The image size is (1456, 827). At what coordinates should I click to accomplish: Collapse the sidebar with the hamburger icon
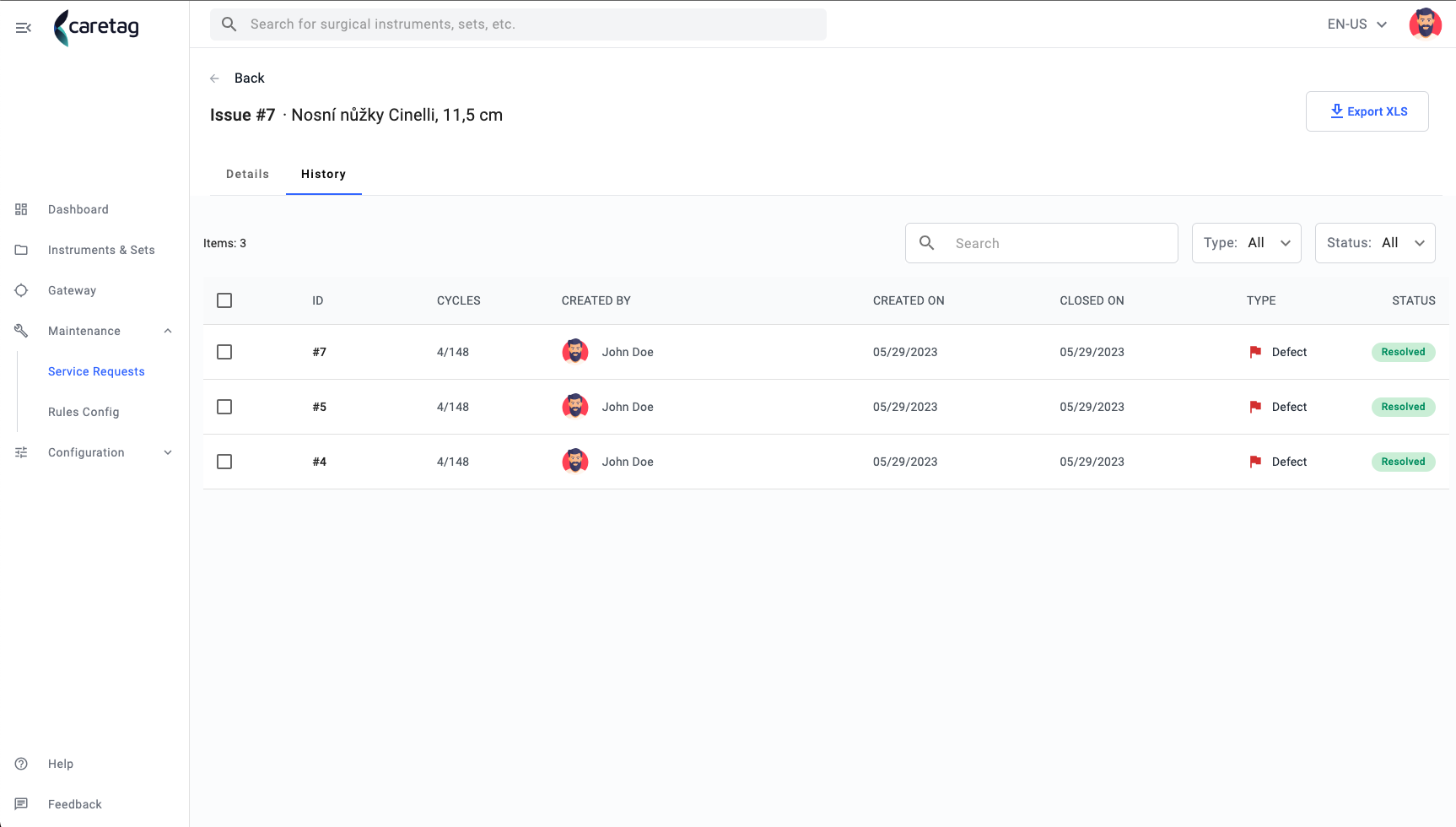pos(24,28)
